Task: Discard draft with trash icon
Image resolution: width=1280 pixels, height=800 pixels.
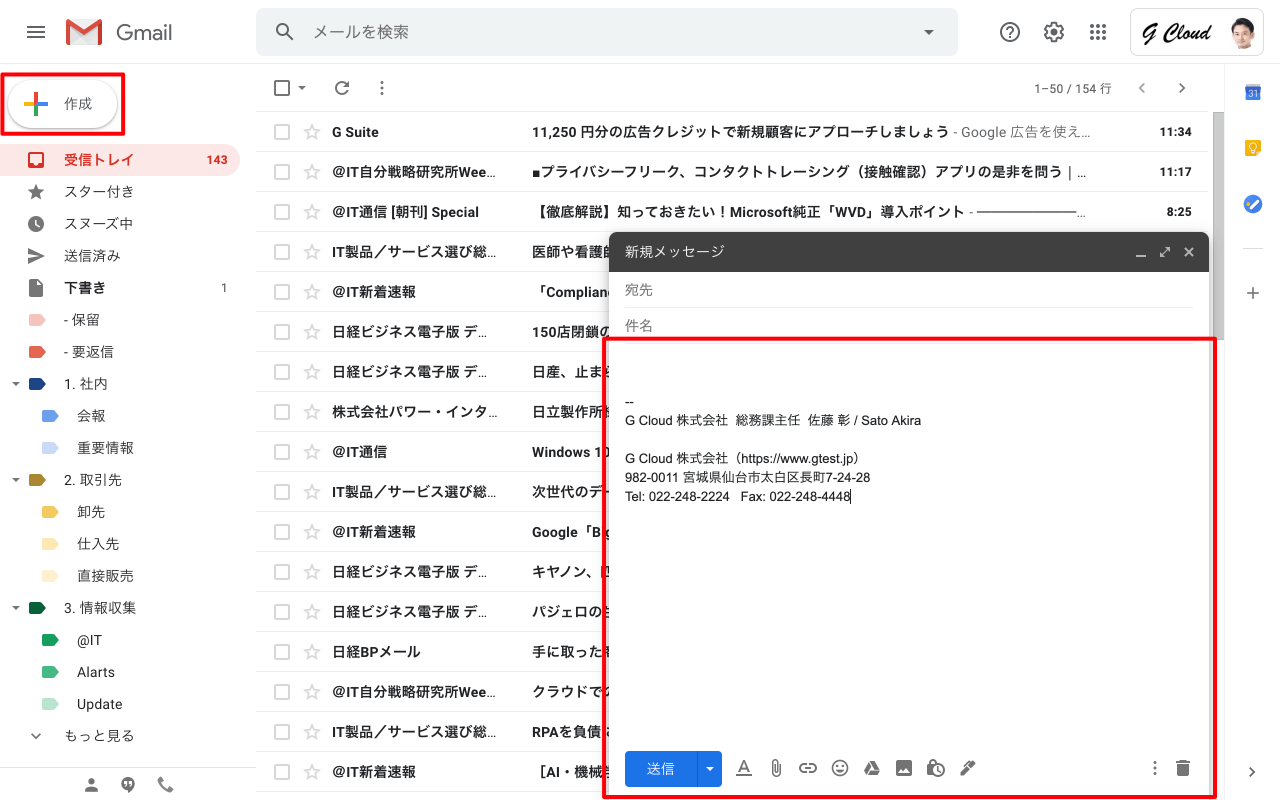Action: click(1183, 768)
